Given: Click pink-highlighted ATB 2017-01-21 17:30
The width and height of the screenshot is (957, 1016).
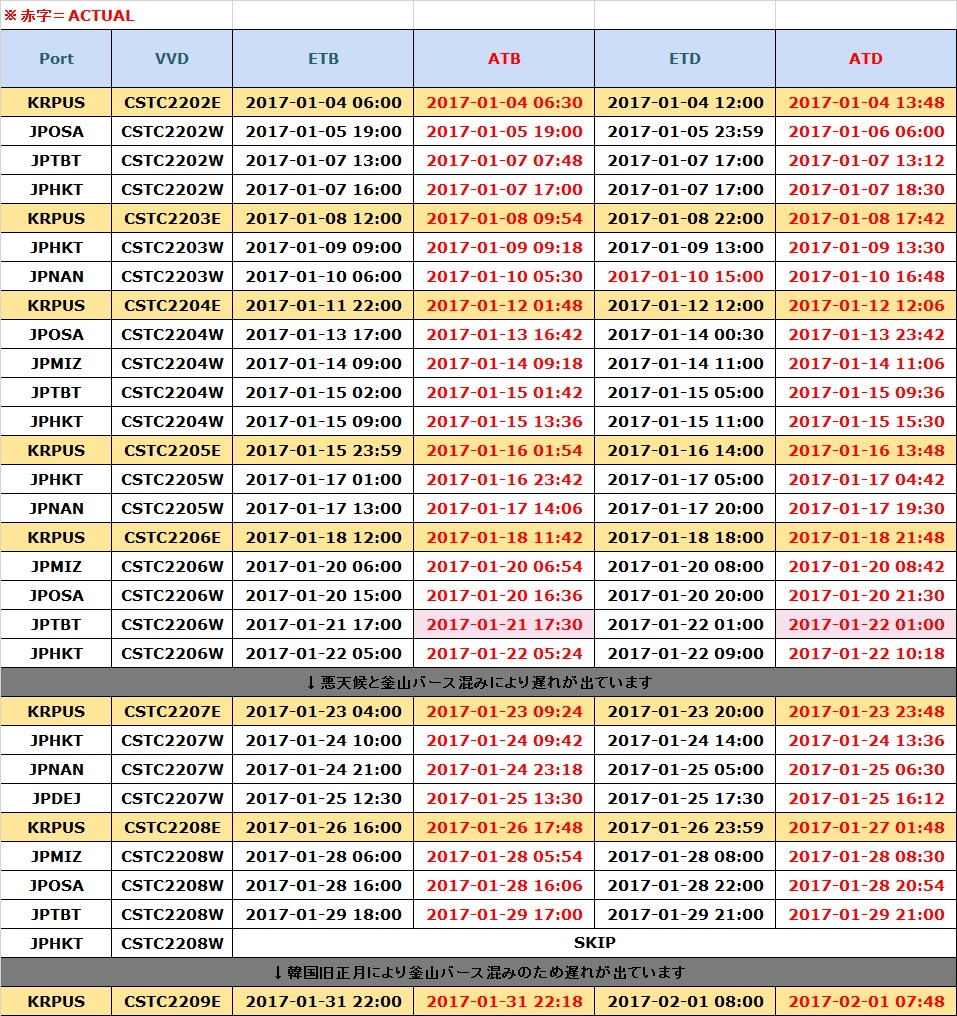Looking at the screenshot, I should pos(504,625).
